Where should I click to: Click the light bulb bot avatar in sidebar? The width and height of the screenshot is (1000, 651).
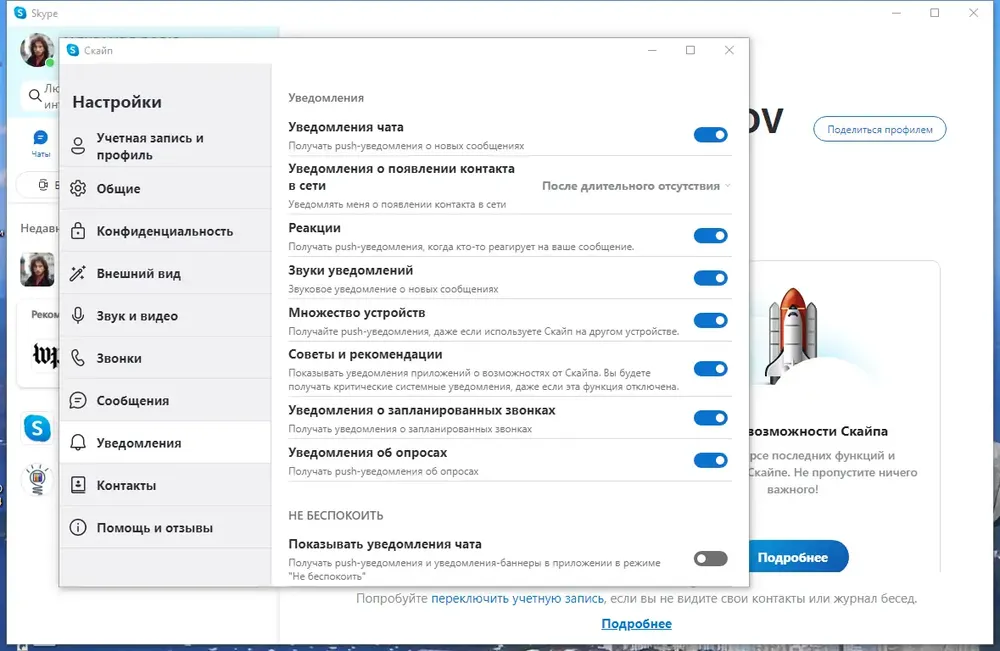pyautogui.click(x=37, y=479)
